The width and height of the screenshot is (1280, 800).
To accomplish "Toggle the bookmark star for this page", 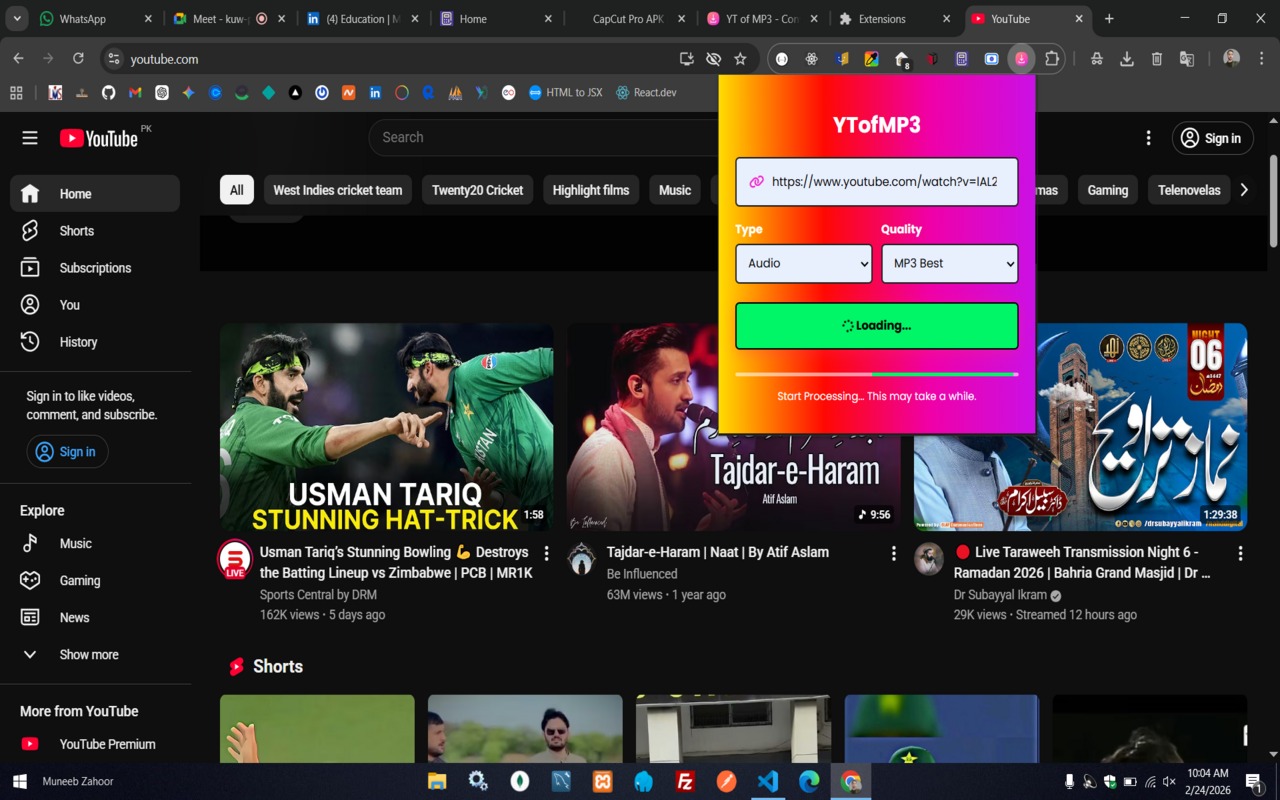I will pos(740,59).
